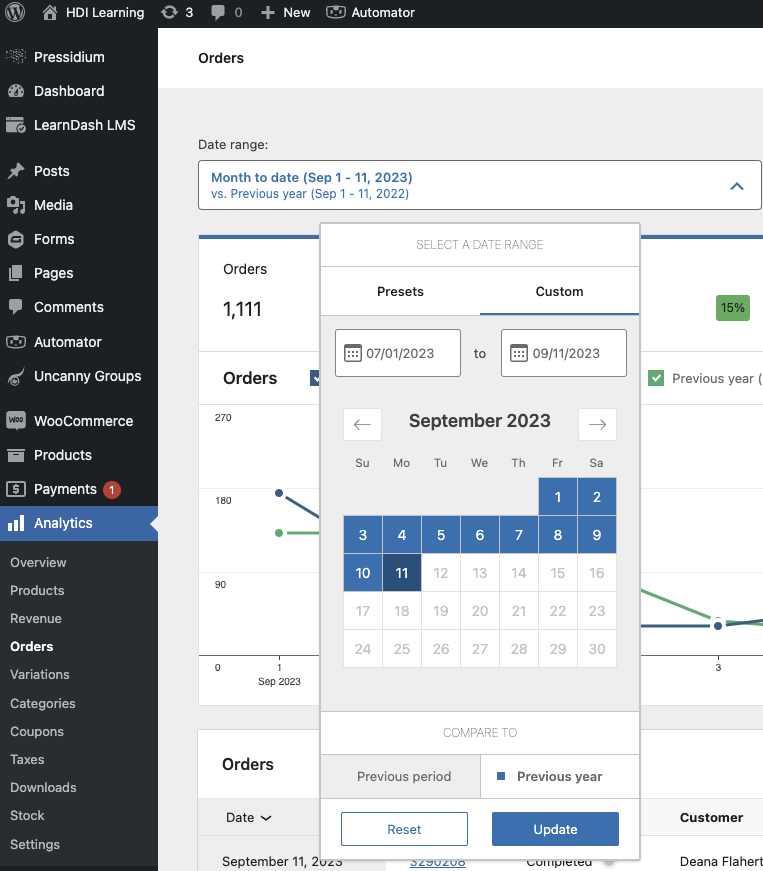
Task: Switch to the Presets tab
Action: (400, 292)
